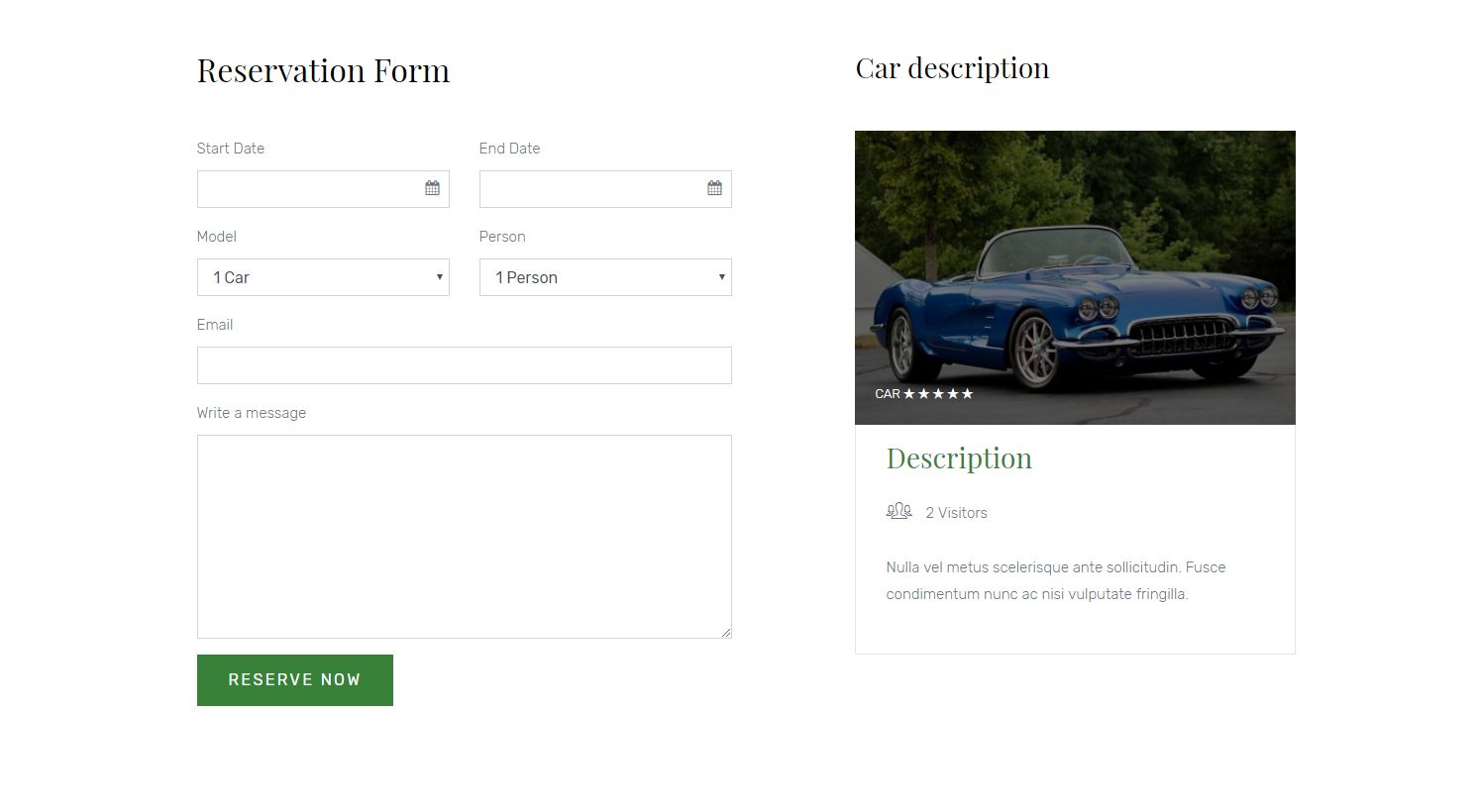This screenshot has height=812, width=1478.
Task: Click the CAR label on the photo
Action: click(887, 394)
